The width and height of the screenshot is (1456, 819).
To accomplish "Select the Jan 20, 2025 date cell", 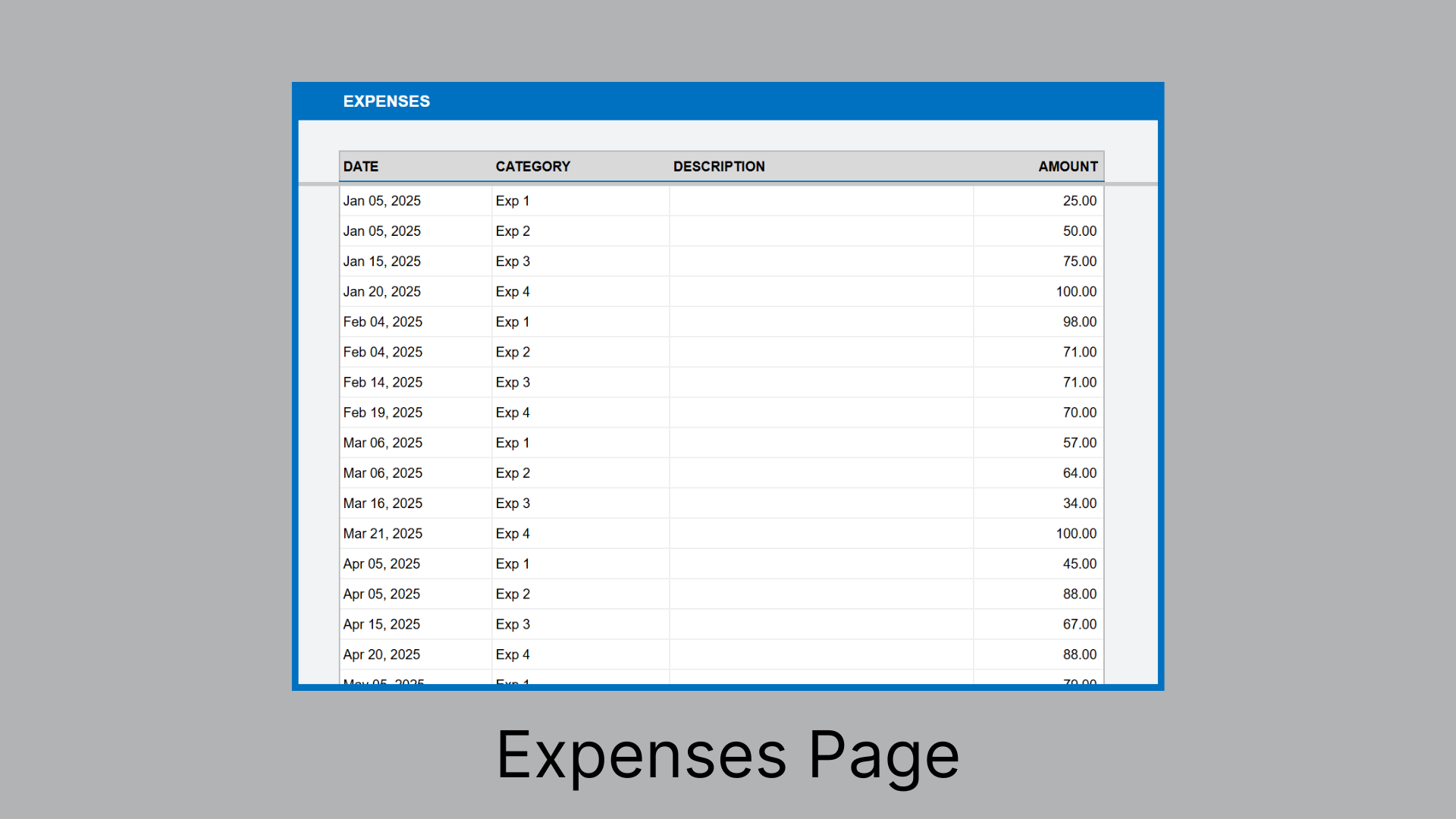I will 381,292.
